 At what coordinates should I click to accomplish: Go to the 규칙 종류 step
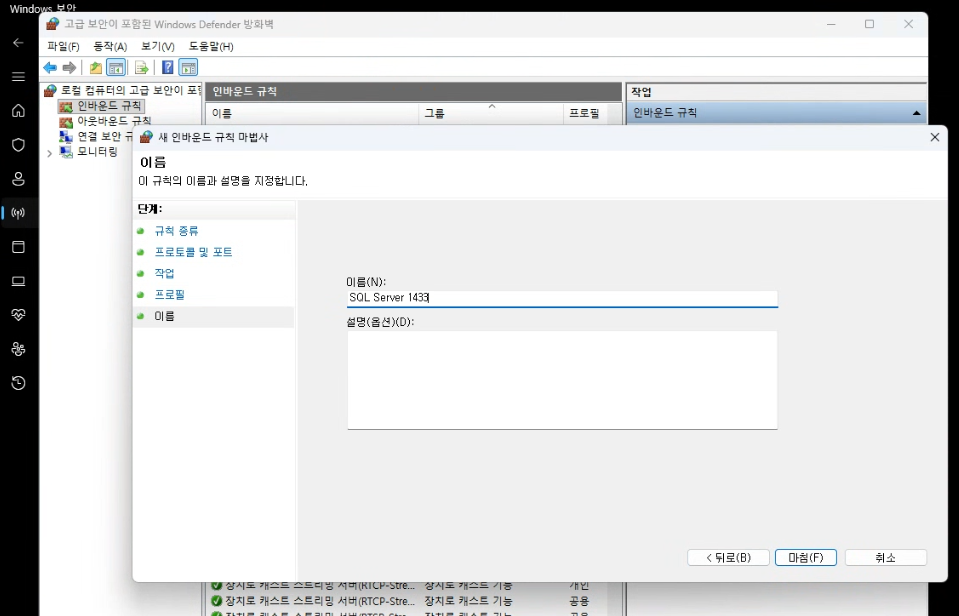coord(176,231)
